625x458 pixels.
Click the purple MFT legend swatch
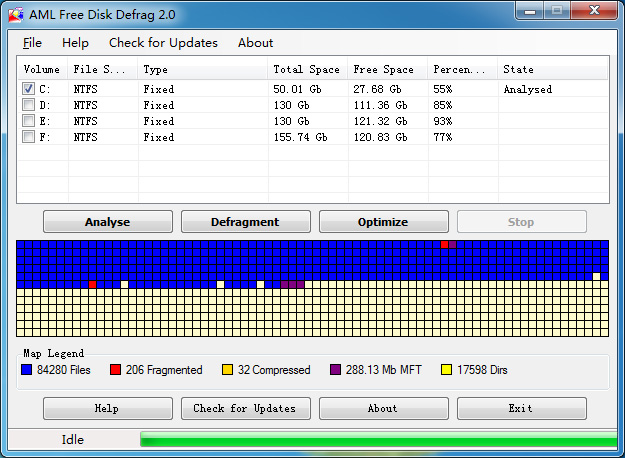(x=335, y=370)
